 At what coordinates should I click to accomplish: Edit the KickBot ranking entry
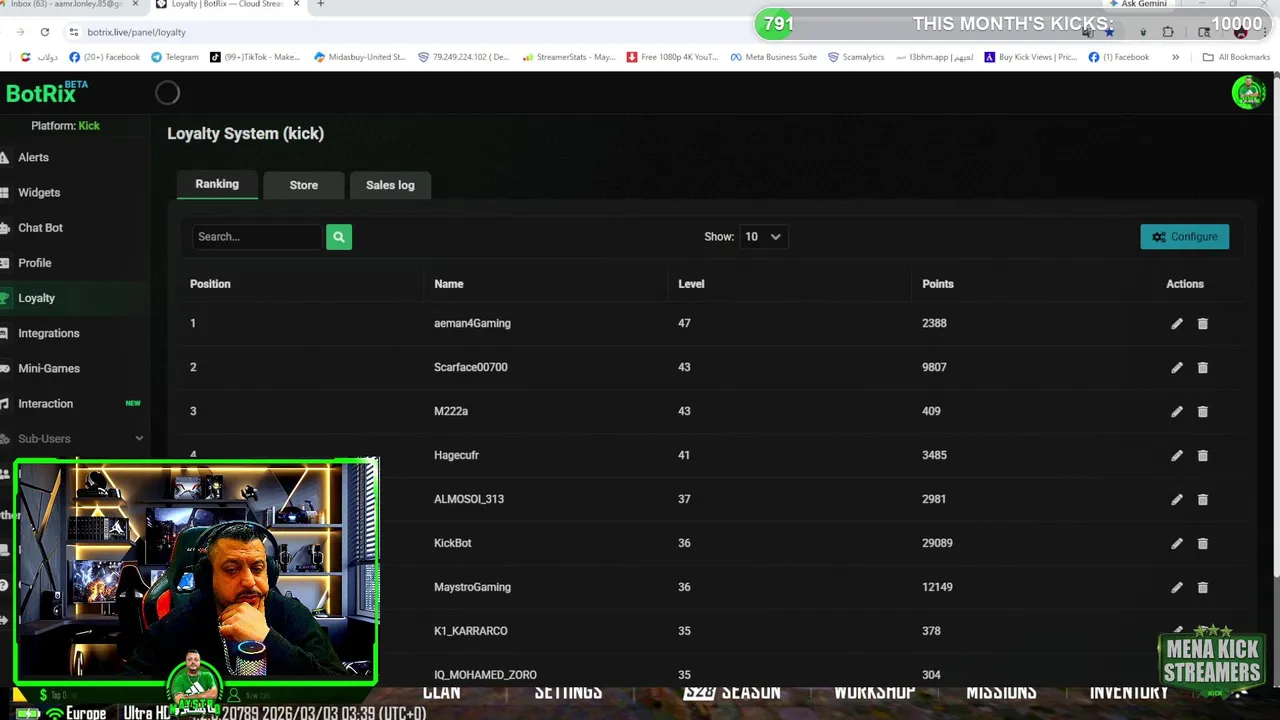tap(1177, 543)
